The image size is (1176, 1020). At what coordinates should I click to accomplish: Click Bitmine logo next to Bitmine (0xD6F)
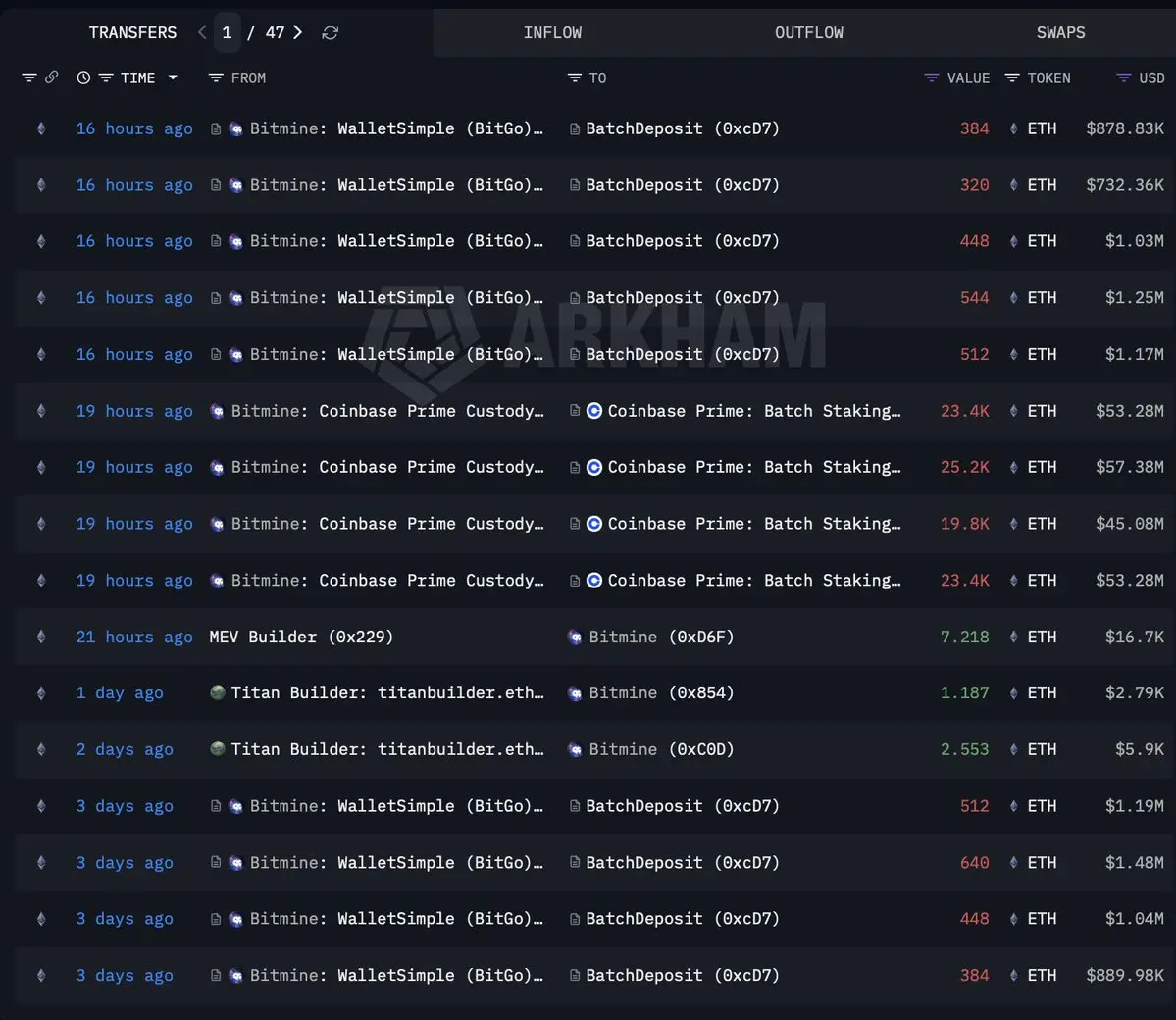point(576,637)
